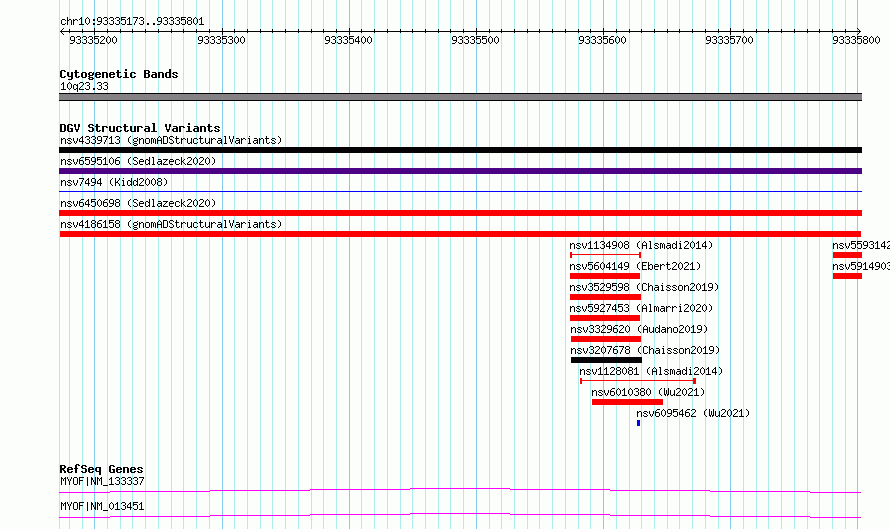Click ruler position 93335600

coord(602,40)
